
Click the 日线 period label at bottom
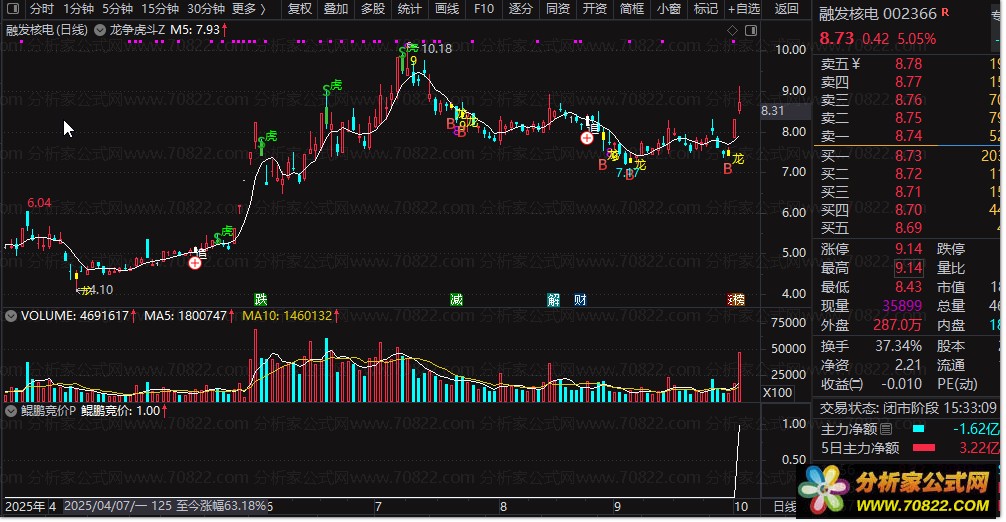point(785,507)
